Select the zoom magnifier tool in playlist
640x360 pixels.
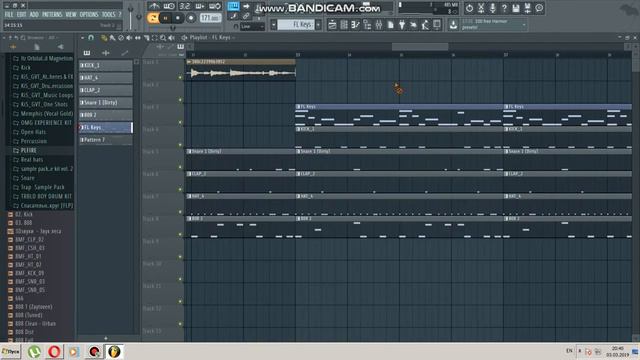point(163,38)
